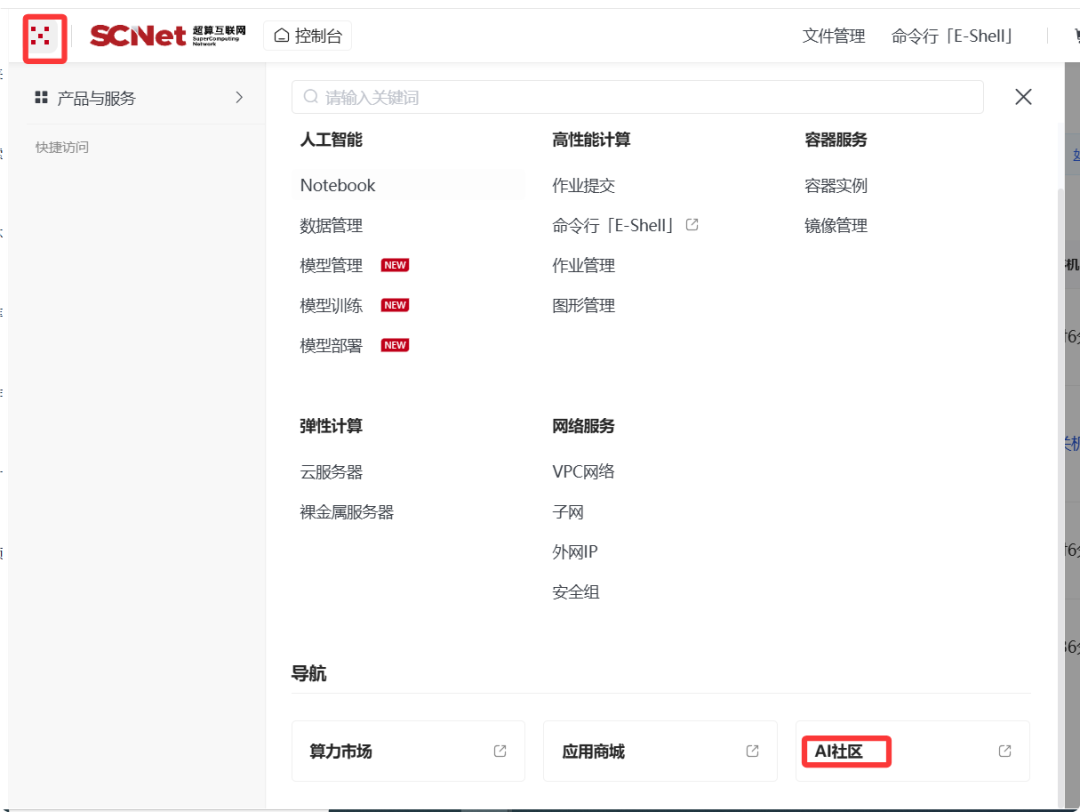Click NEW badge beside 模型管理
The height and width of the screenshot is (812, 1080).
coord(395,265)
